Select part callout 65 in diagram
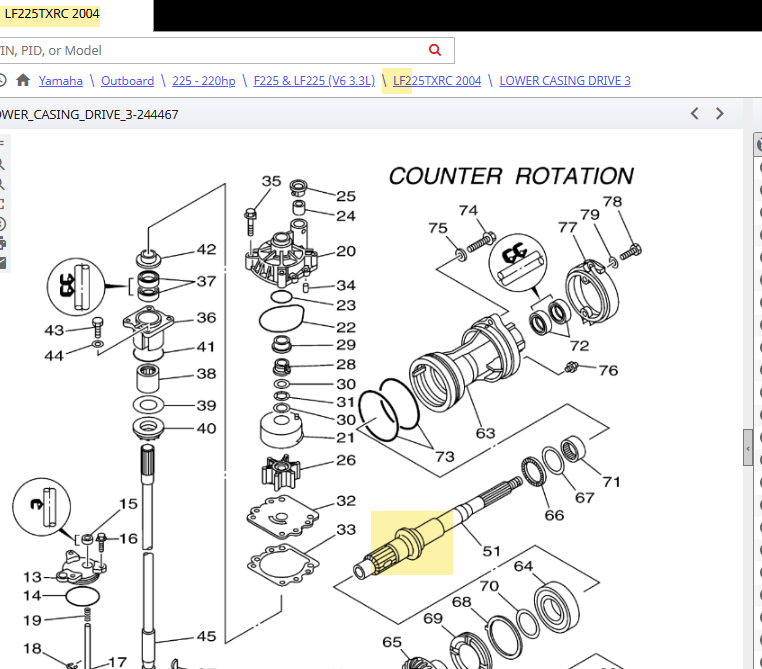 point(392,643)
